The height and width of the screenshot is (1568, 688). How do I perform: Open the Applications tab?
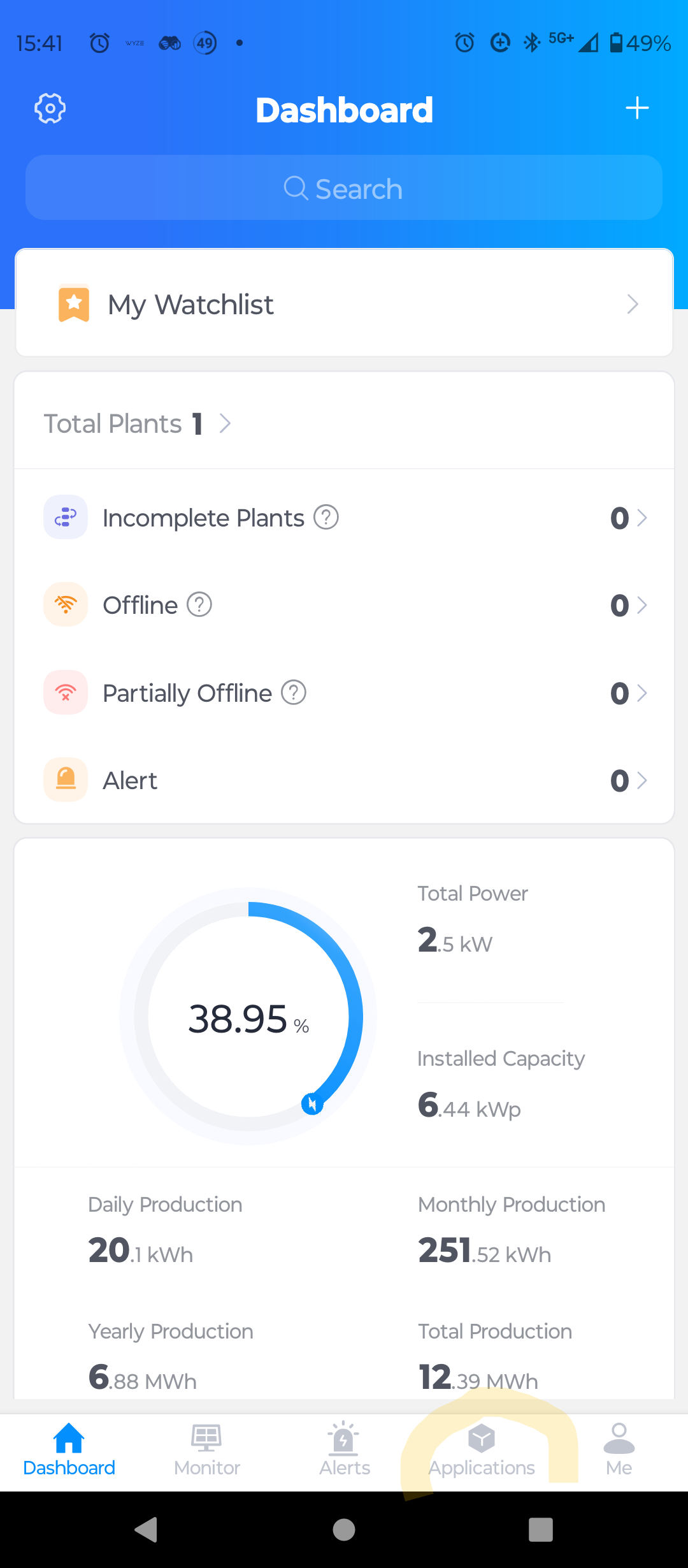[x=482, y=1450]
